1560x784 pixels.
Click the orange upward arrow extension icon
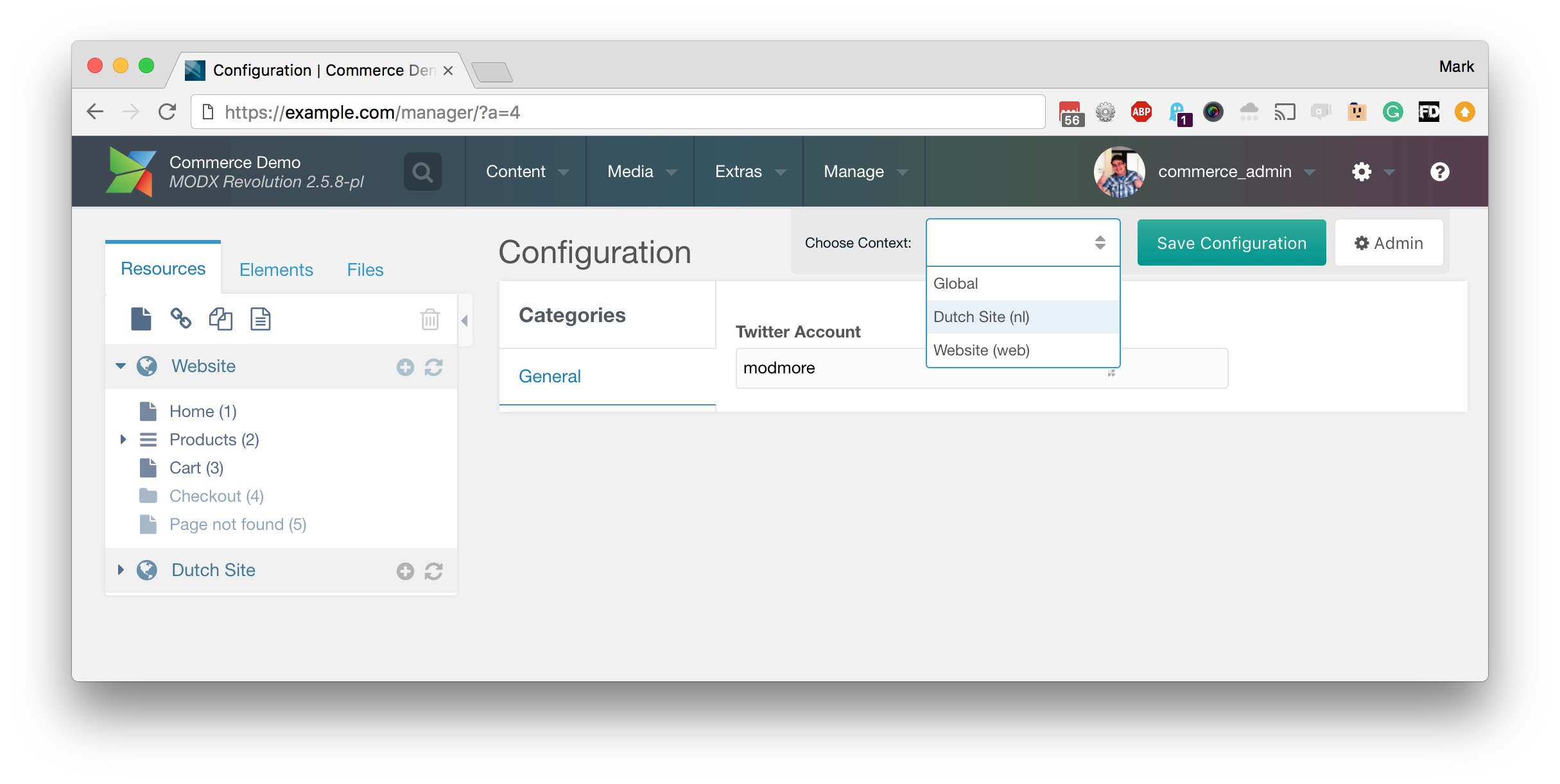click(1464, 112)
